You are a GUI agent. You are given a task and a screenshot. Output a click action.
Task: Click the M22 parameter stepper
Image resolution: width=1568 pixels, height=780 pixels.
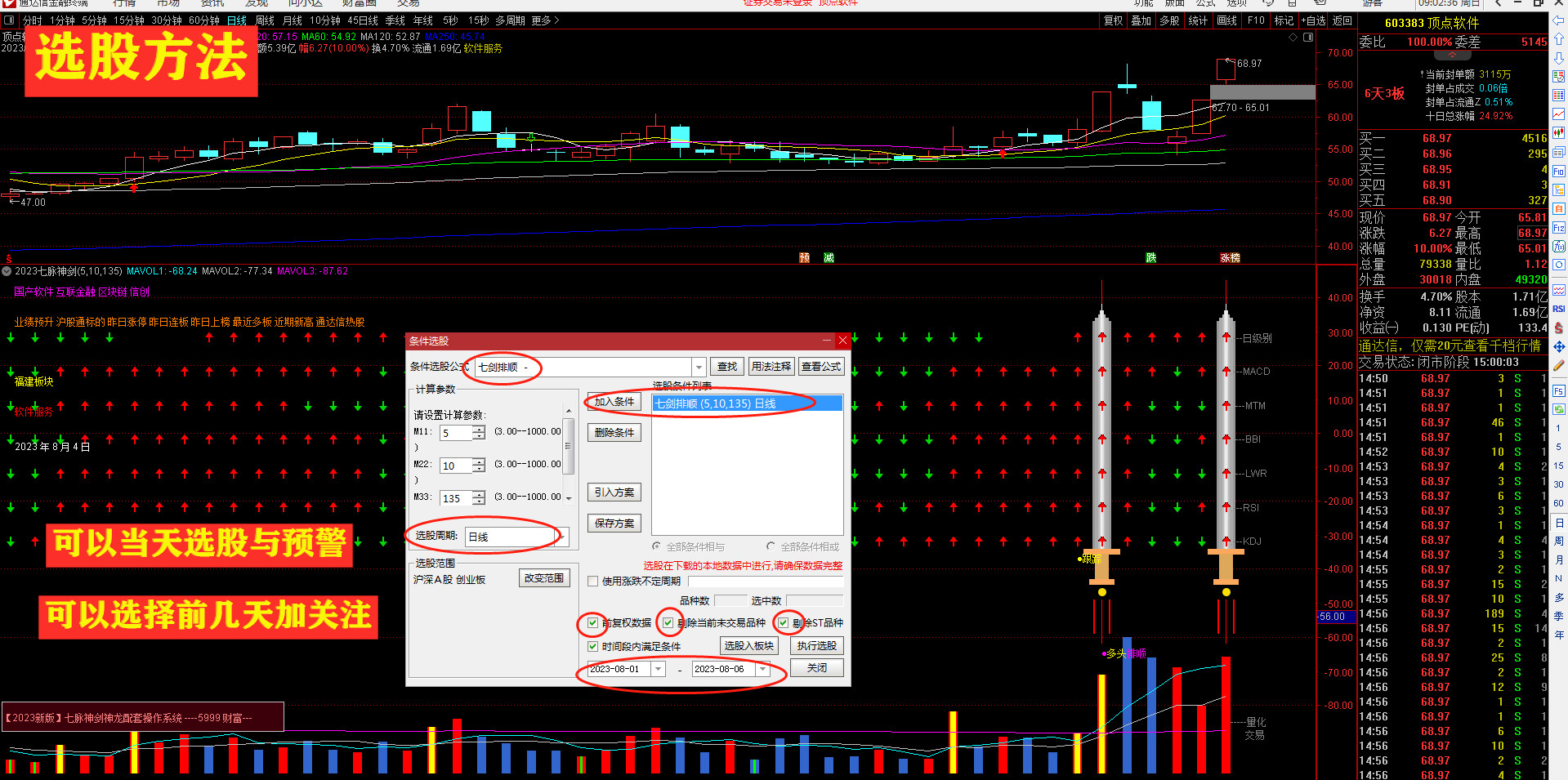click(x=479, y=466)
